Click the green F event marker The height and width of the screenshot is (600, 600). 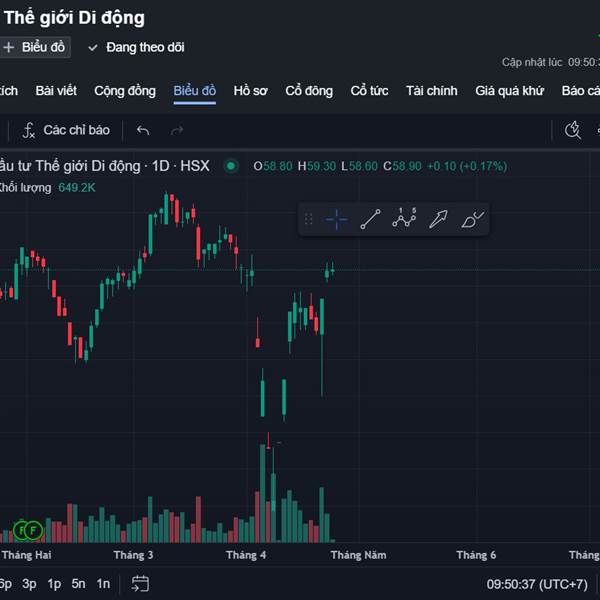coord(33,530)
